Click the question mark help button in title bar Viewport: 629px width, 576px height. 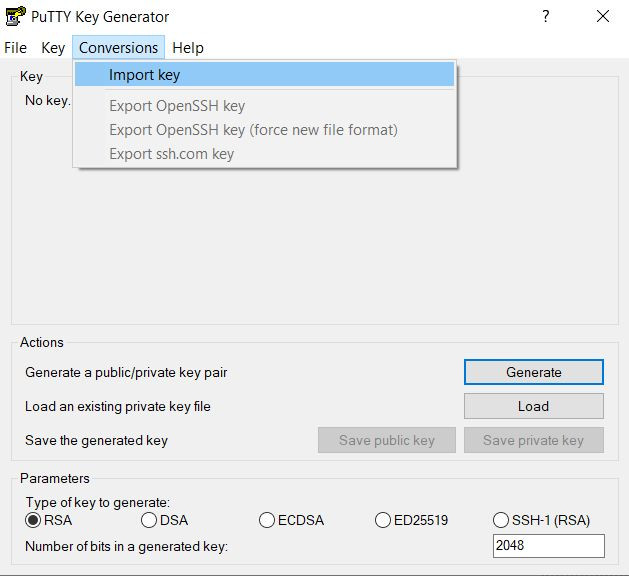(546, 16)
